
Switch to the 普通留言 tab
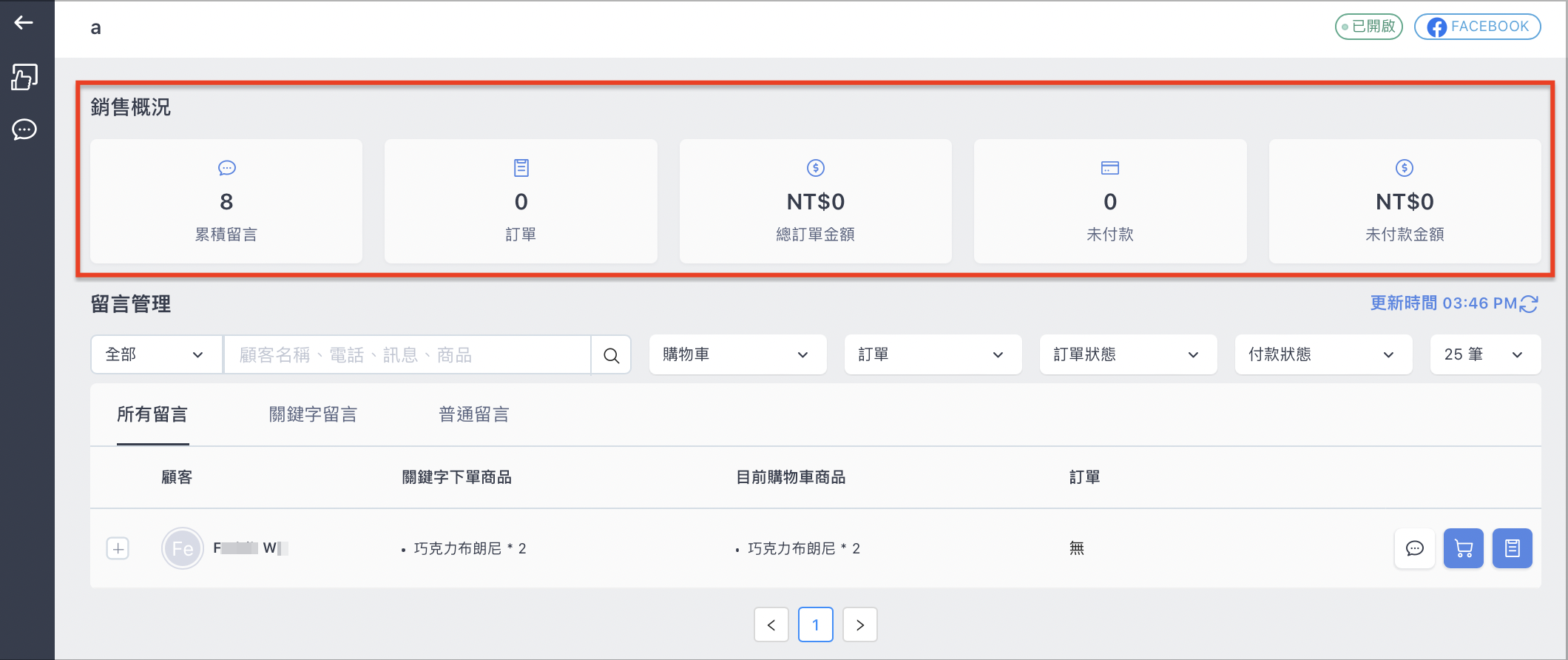tap(474, 414)
